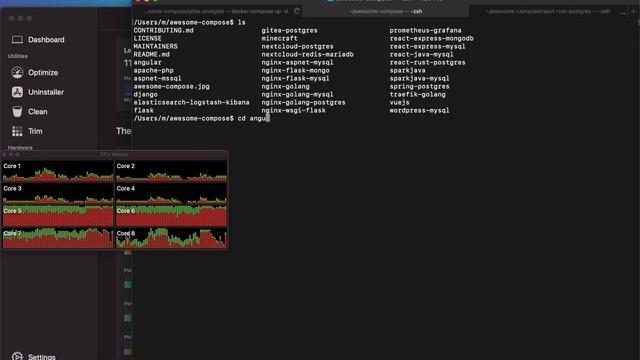
Task: Click the Trim grid icon
Action: tap(17, 131)
